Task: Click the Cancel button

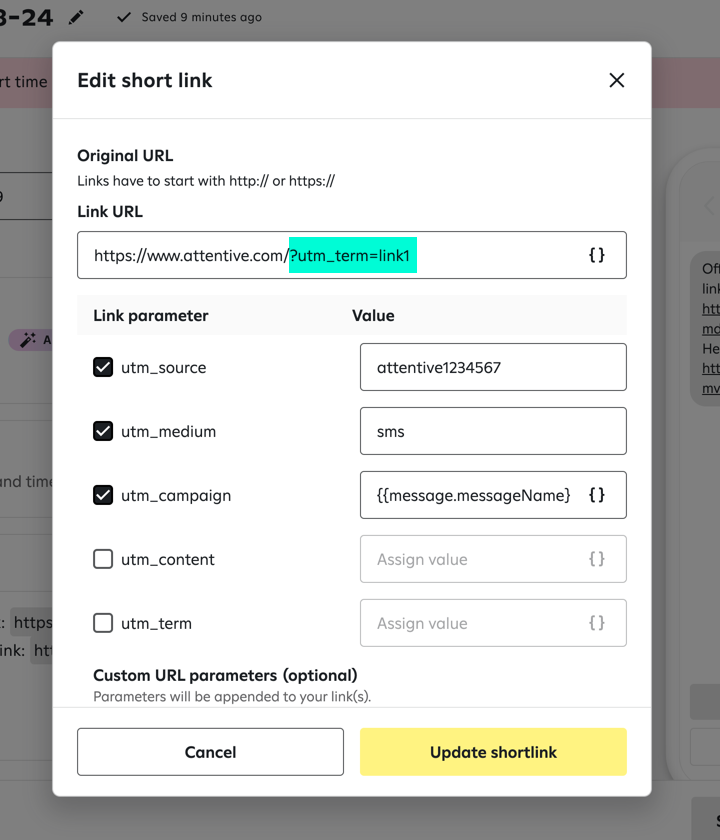Action: [210, 751]
